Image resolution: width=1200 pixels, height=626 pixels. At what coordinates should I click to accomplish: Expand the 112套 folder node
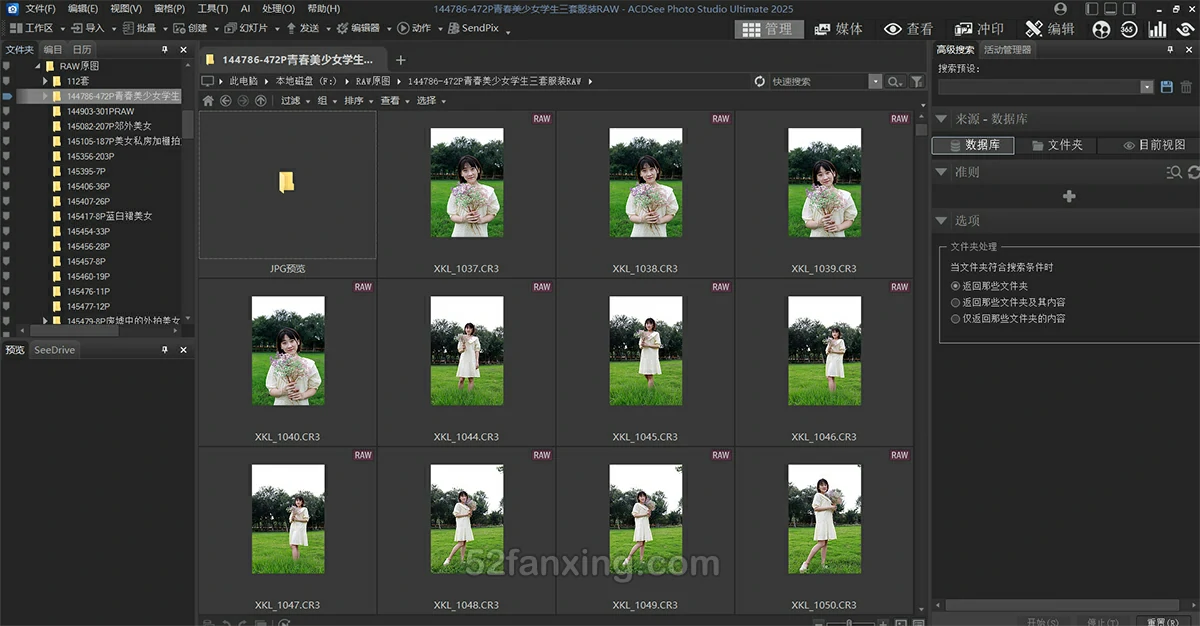point(45,81)
